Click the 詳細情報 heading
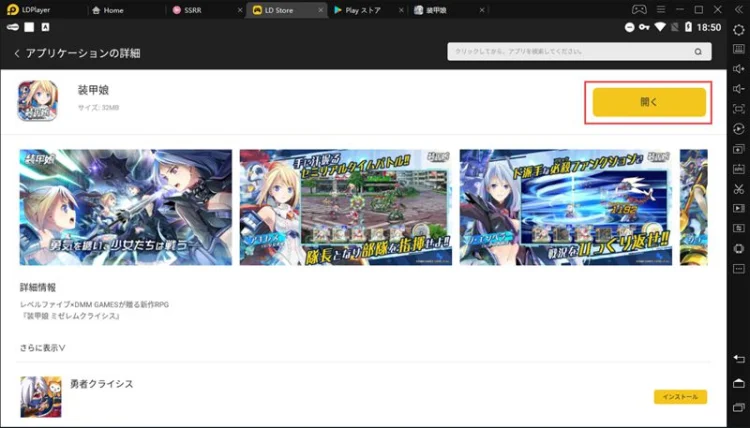The width and height of the screenshot is (750, 428). tap(38, 287)
